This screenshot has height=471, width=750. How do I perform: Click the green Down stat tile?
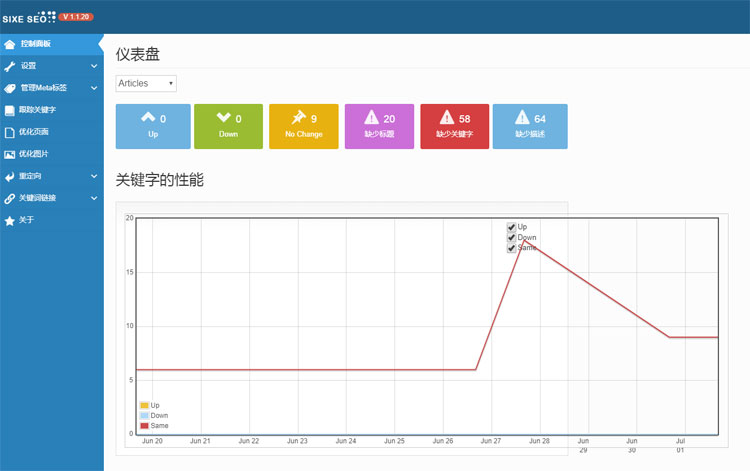tap(228, 126)
